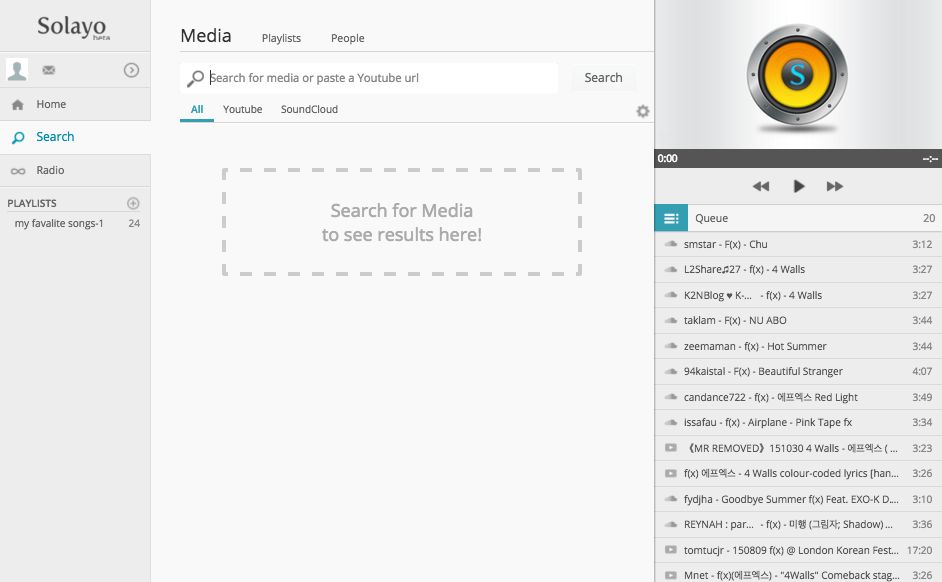Click SoundCloud icon beside L2Share track

click(x=670, y=270)
